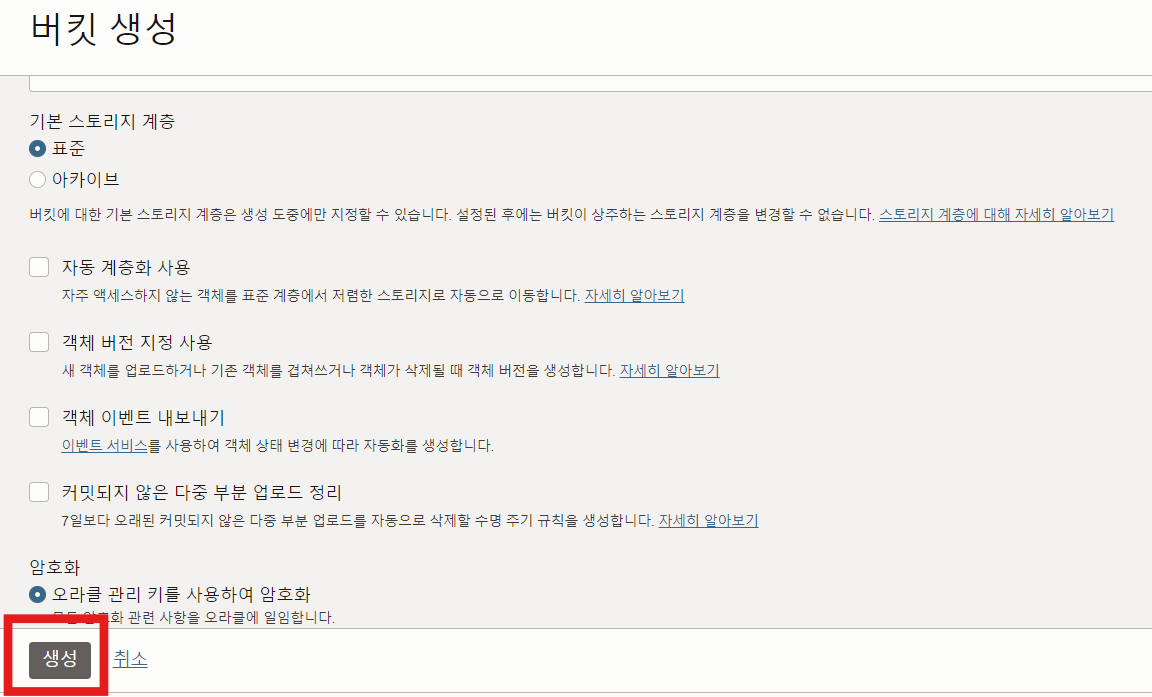Screen dimensions: 1152x697
Task: Check 커밋되지 않은 다중 부분 업로드 정리
Action: click(39, 491)
